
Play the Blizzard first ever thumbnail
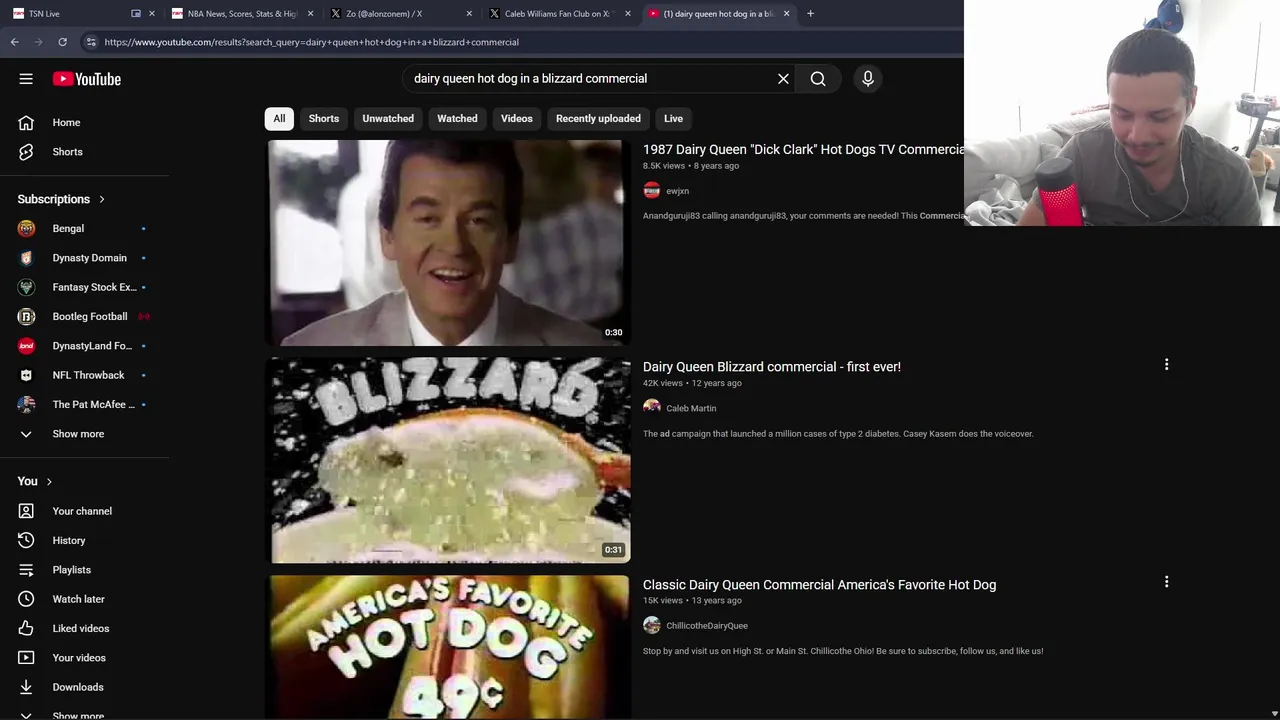448,460
